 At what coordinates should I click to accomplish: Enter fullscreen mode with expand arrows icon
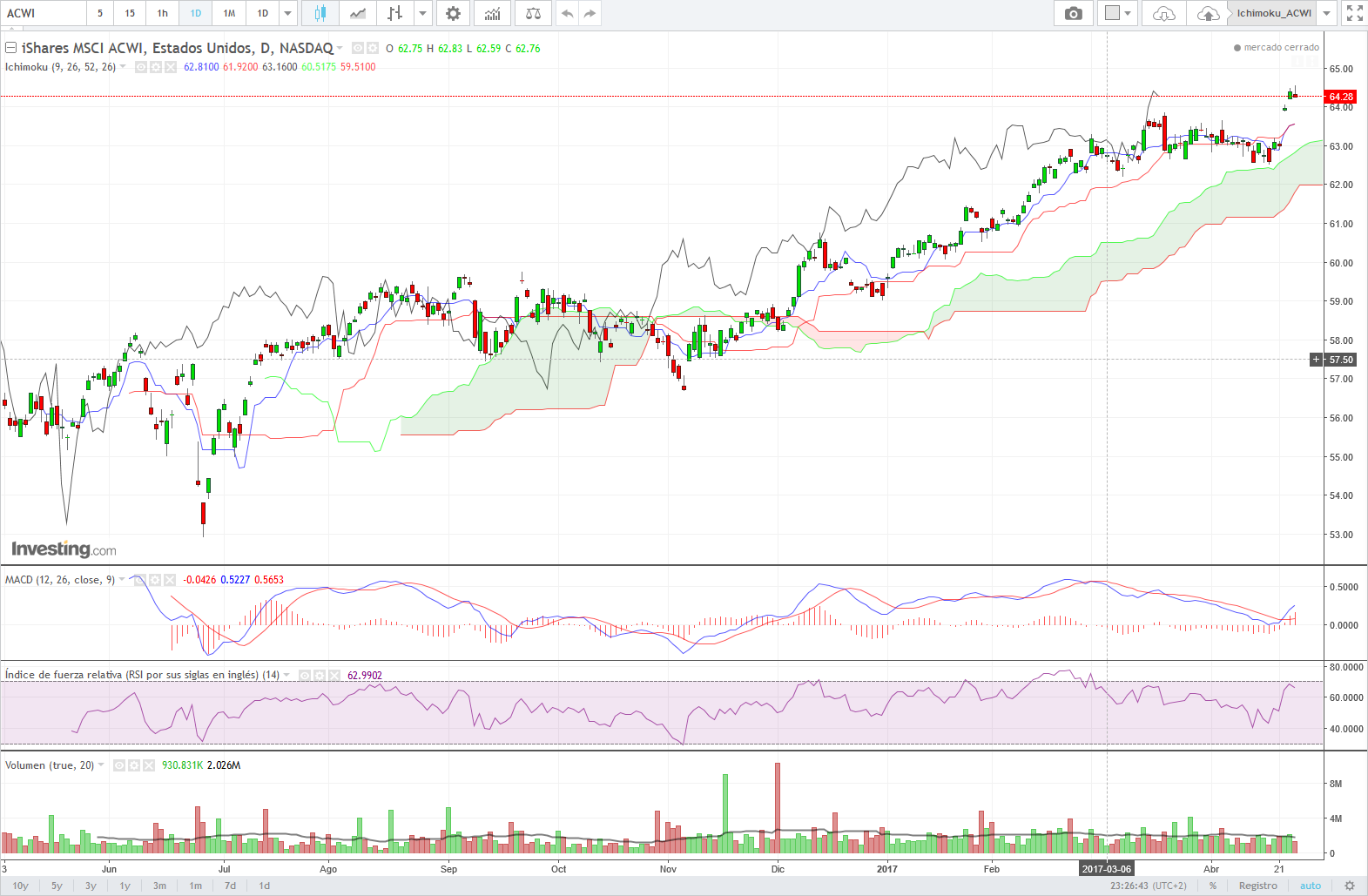pos(1354,13)
